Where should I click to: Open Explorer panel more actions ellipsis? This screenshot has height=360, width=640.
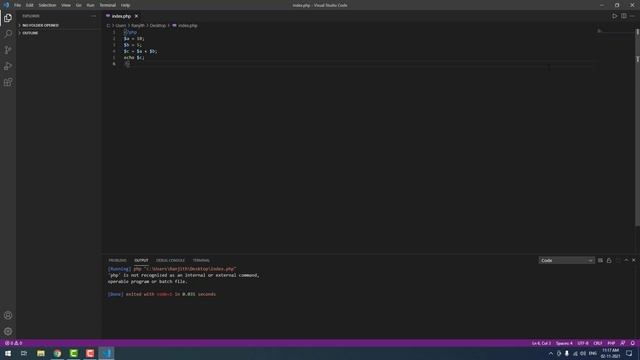[93, 16]
